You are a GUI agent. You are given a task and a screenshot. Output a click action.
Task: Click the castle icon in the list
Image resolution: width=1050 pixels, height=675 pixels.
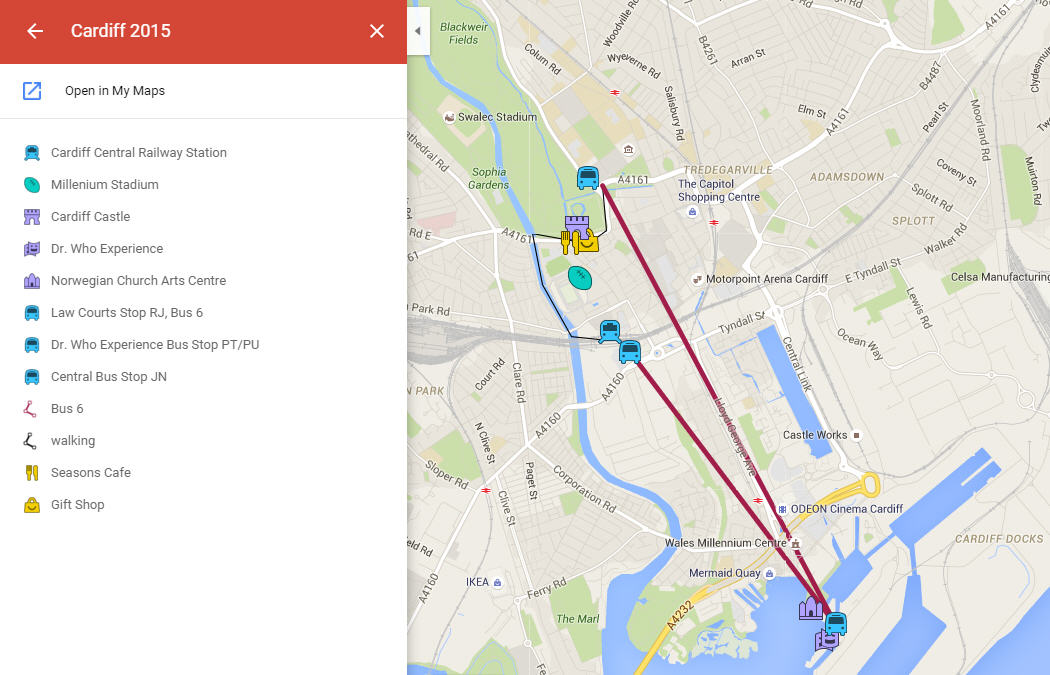(31, 216)
